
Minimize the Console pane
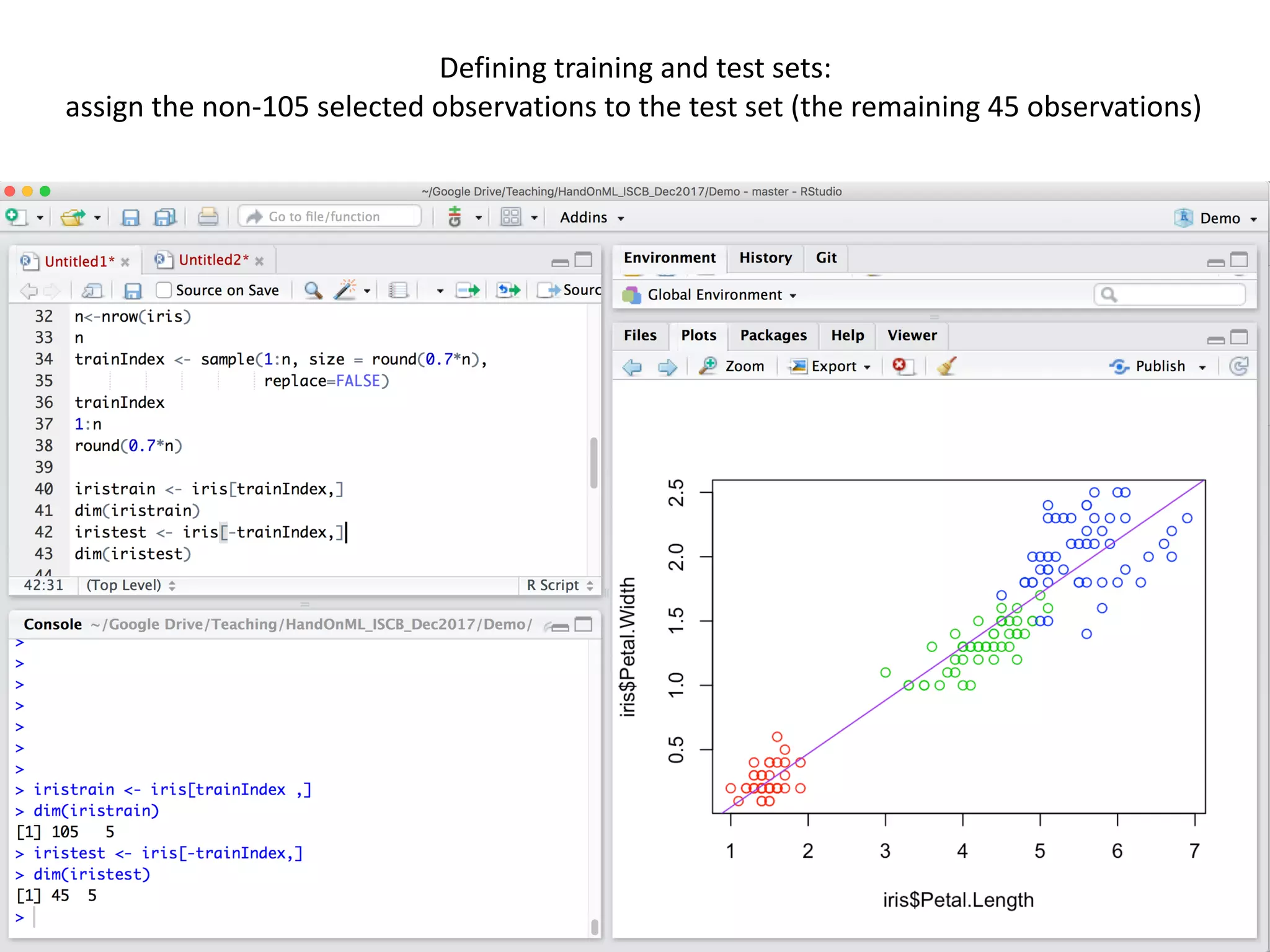[561, 628]
